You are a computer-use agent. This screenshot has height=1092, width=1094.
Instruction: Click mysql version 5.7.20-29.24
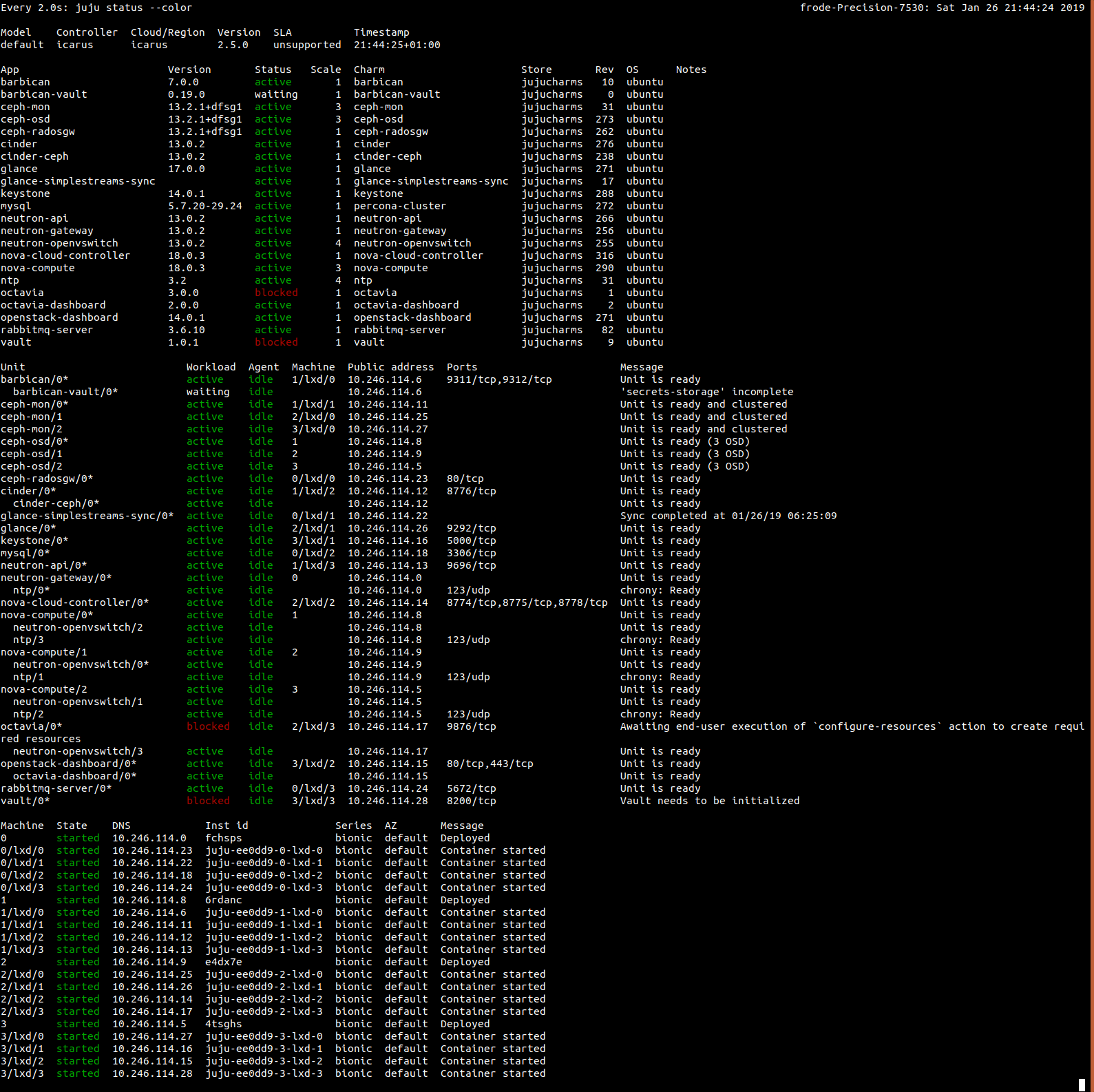(205, 206)
